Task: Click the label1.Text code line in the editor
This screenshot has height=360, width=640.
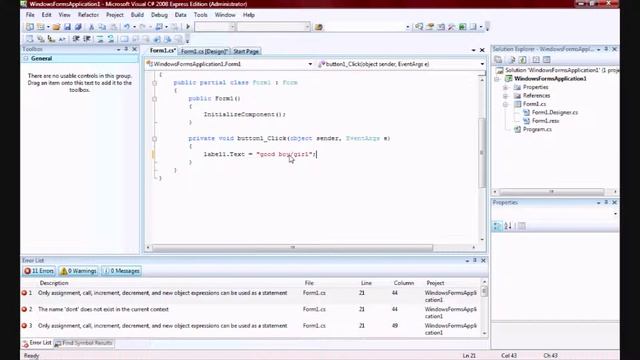Action: pyautogui.click(x=260, y=154)
